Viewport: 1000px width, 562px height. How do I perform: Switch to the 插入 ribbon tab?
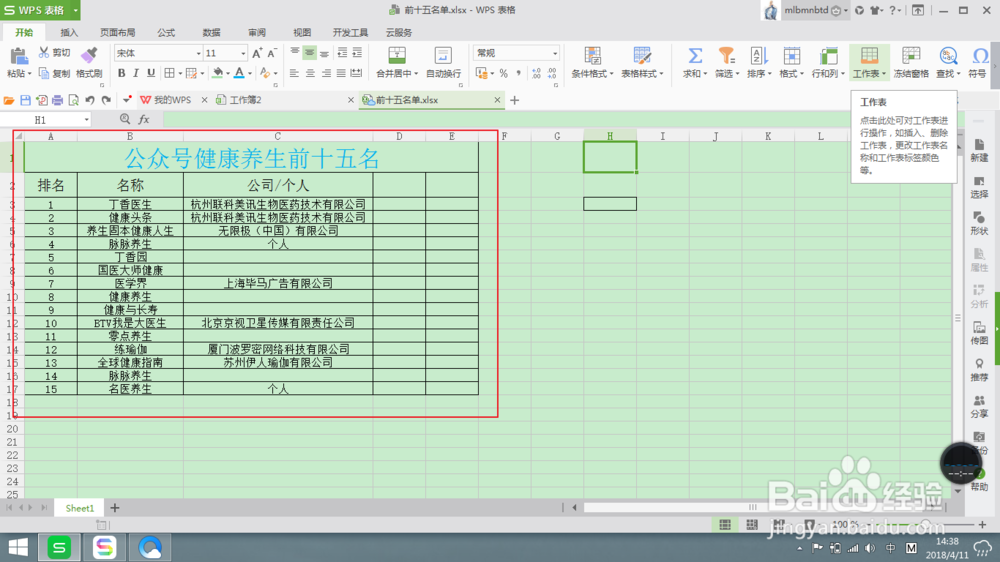click(x=69, y=33)
